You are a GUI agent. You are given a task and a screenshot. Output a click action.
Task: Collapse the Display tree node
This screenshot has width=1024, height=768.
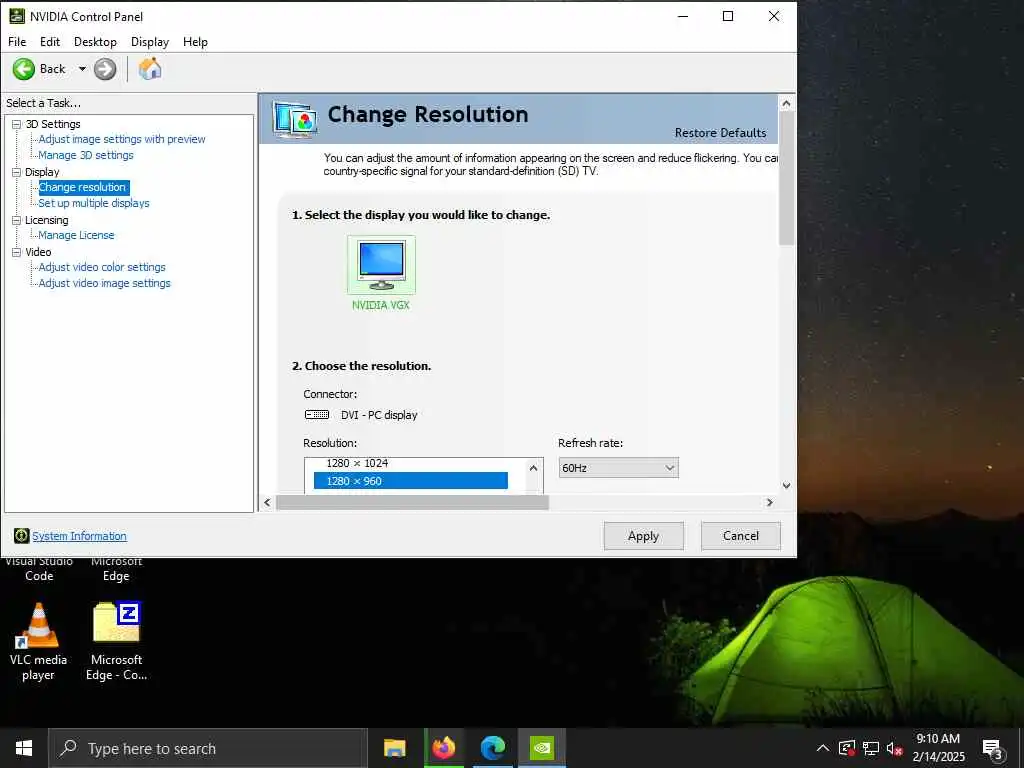pyautogui.click(x=16, y=172)
